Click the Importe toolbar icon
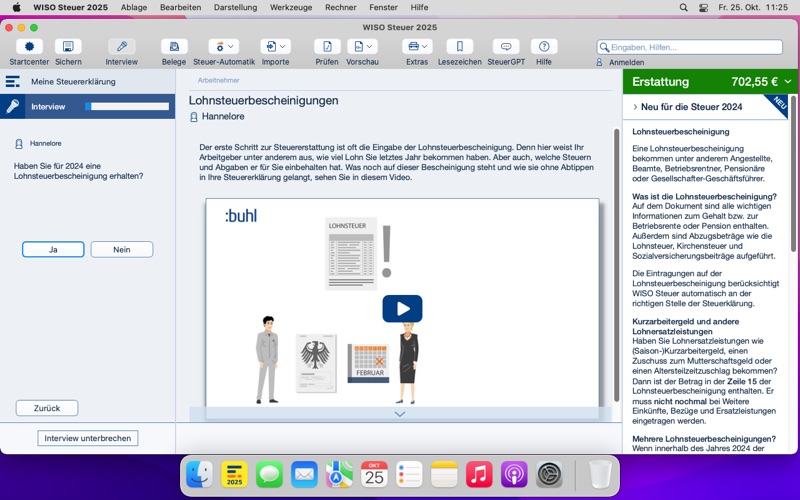The height and width of the screenshot is (500, 800). (271, 47)
